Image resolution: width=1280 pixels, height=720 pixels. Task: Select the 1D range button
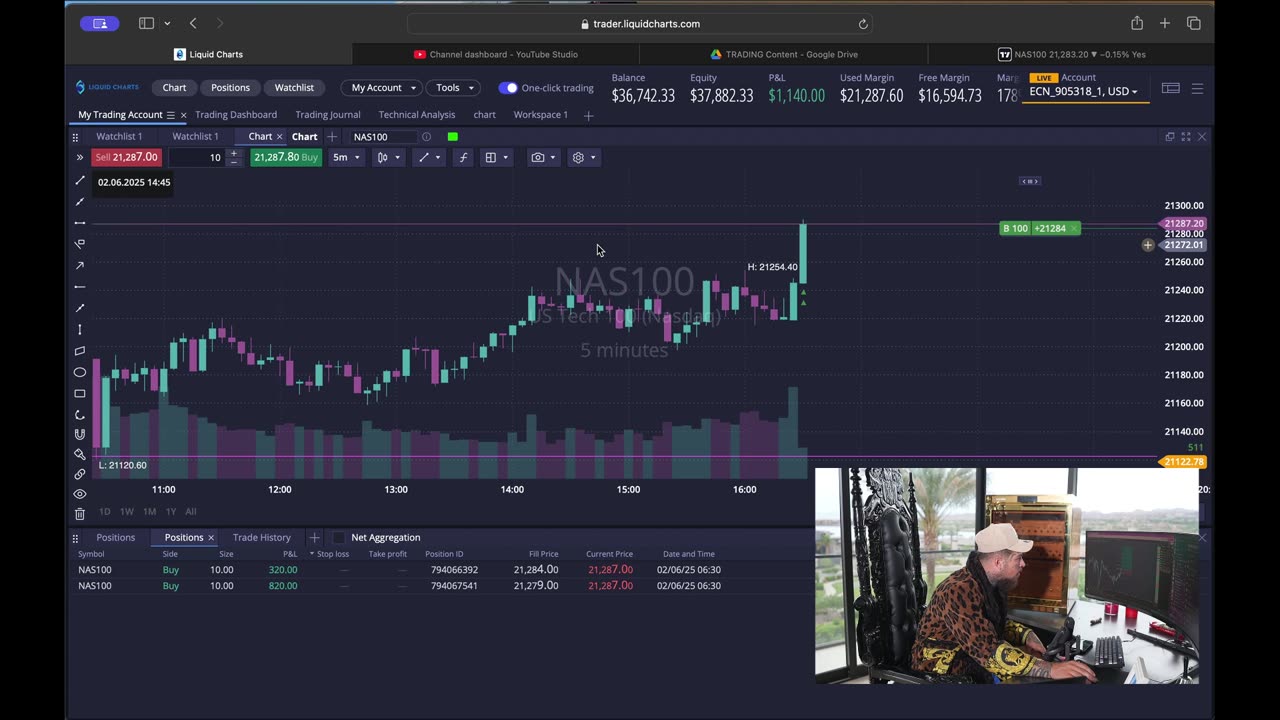click(104, 512)
